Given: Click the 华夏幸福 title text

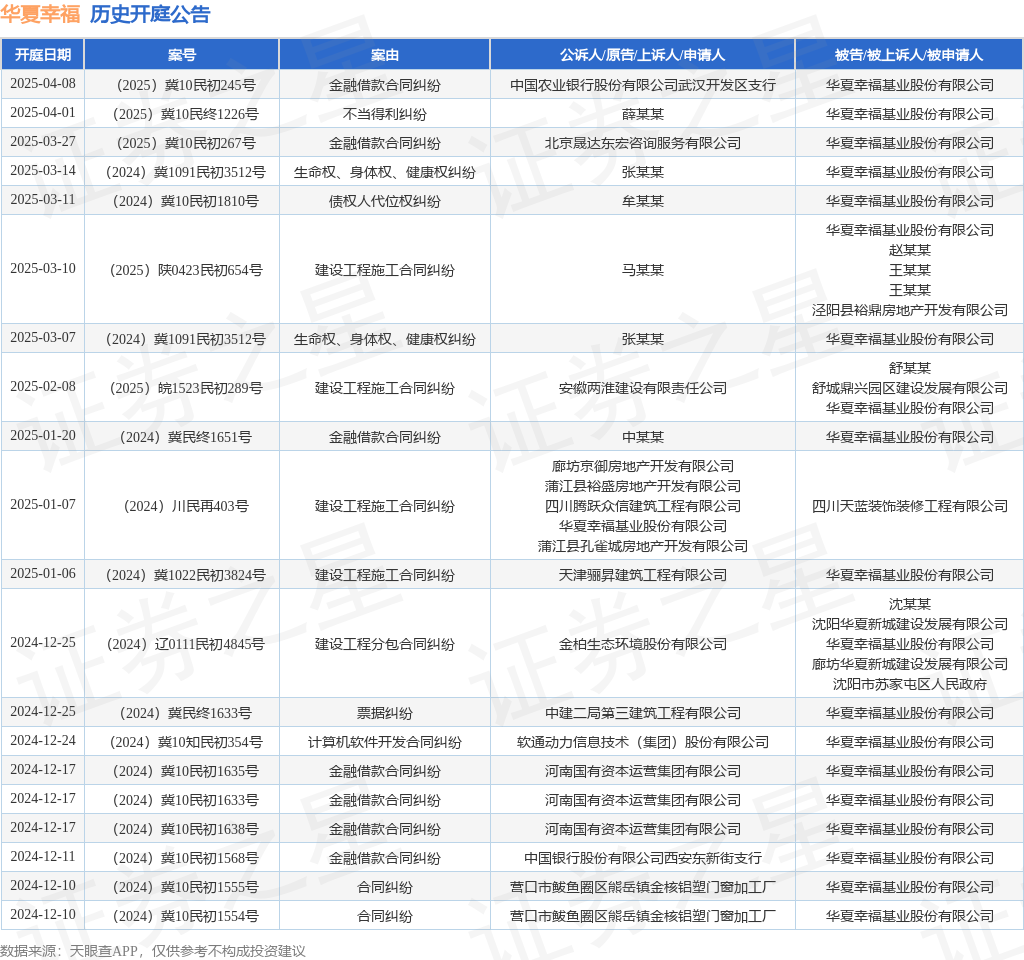Looking at the screenshot, I should click(x=40, y=14).
